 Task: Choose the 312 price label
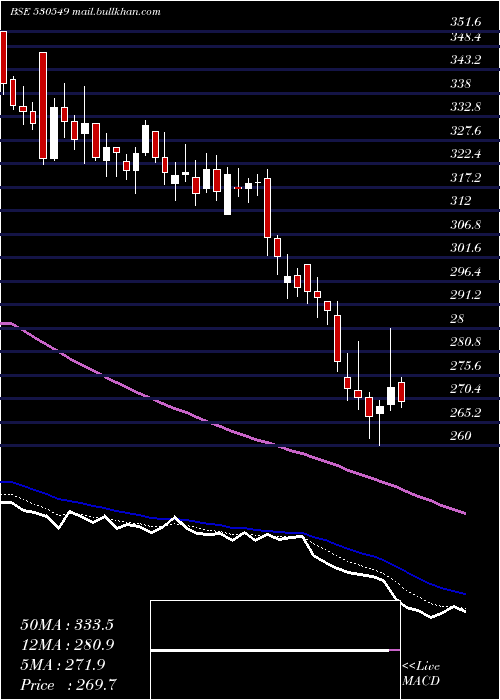click(460, 201)
